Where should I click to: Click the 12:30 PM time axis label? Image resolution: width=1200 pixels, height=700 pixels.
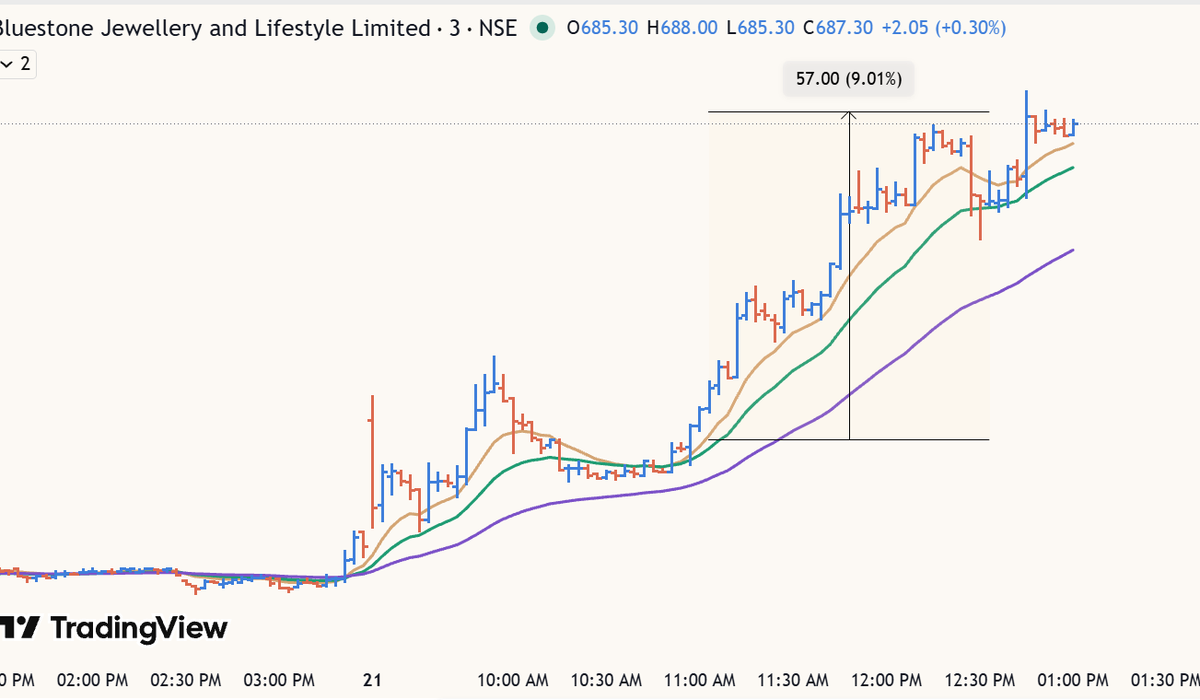[981, 680]
